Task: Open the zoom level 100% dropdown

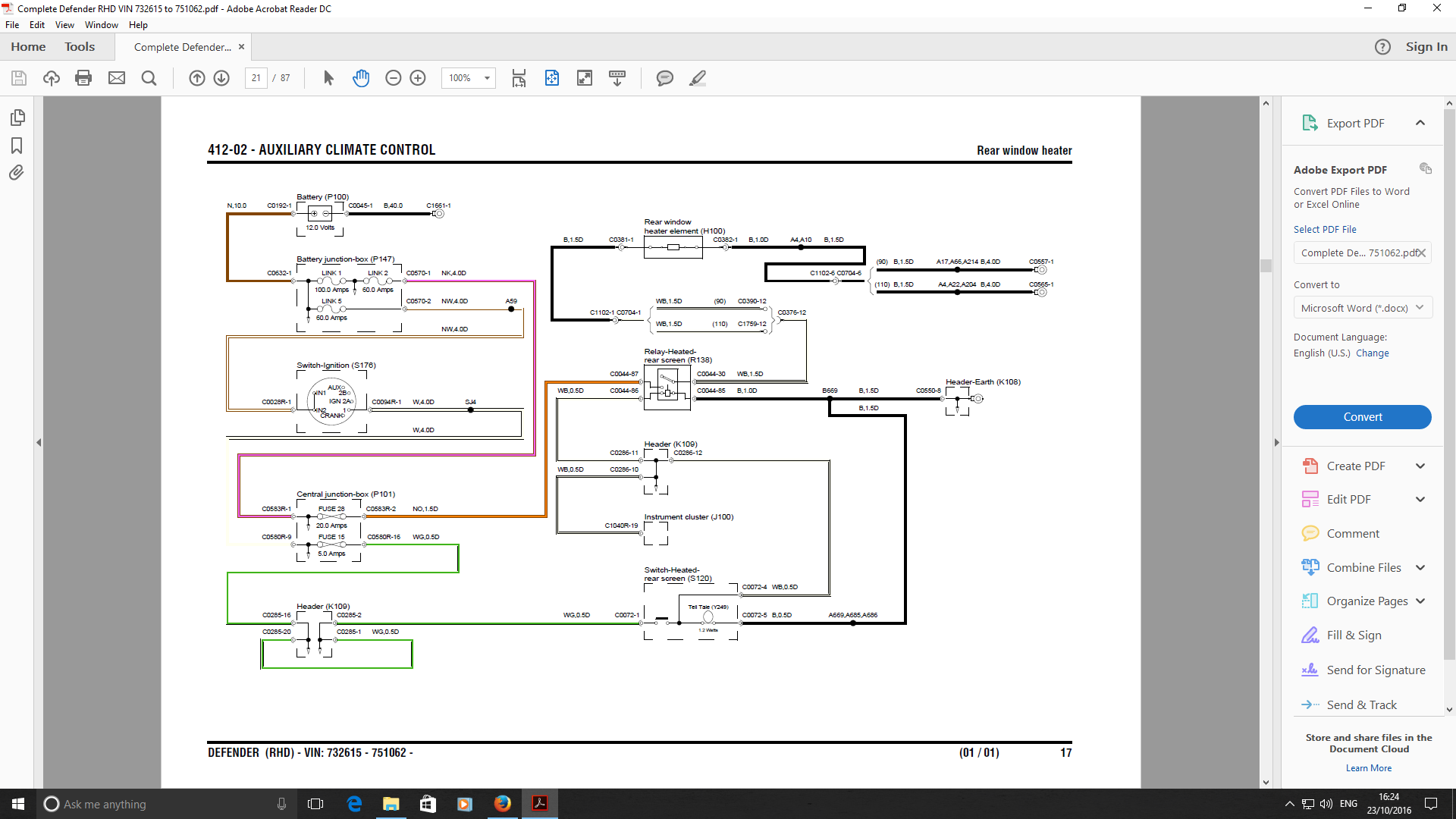Action: [487, 78]
